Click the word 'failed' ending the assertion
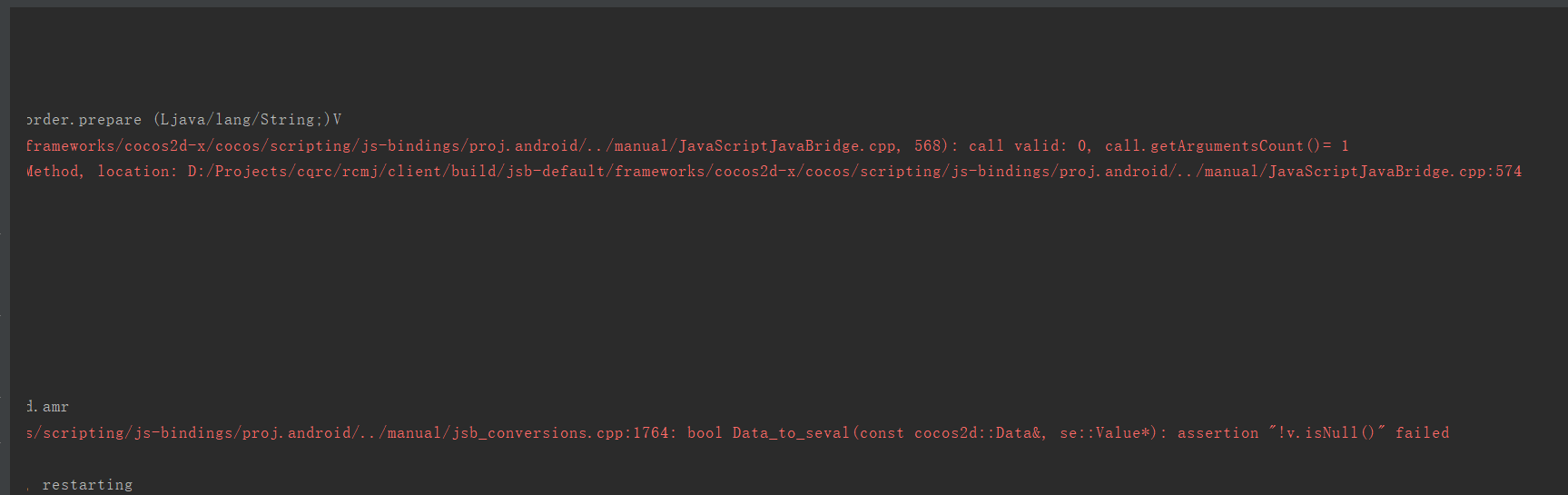 click(x=1422, y=433)
